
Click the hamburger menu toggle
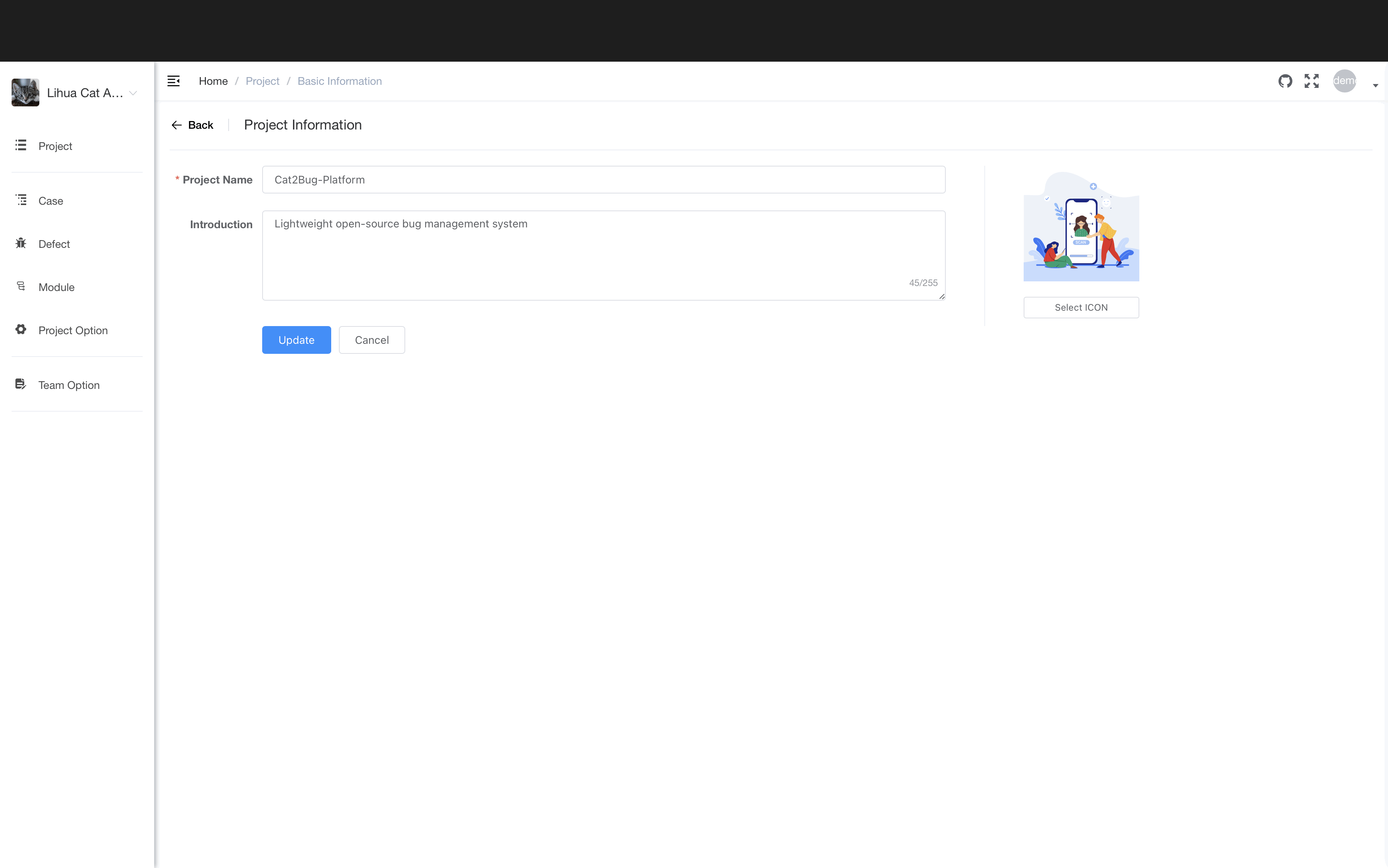coord(174,81)
